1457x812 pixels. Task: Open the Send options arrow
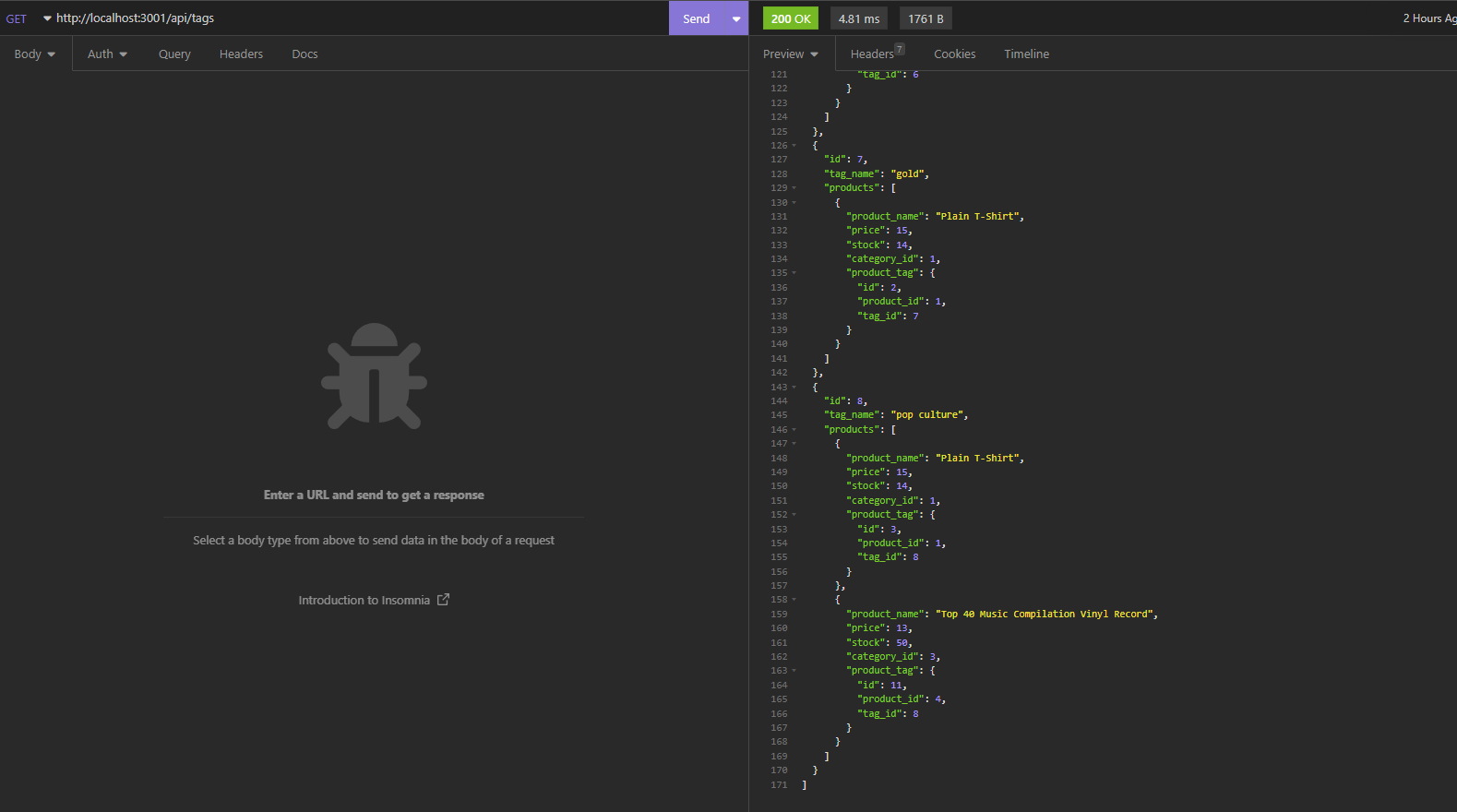(736, 18)
